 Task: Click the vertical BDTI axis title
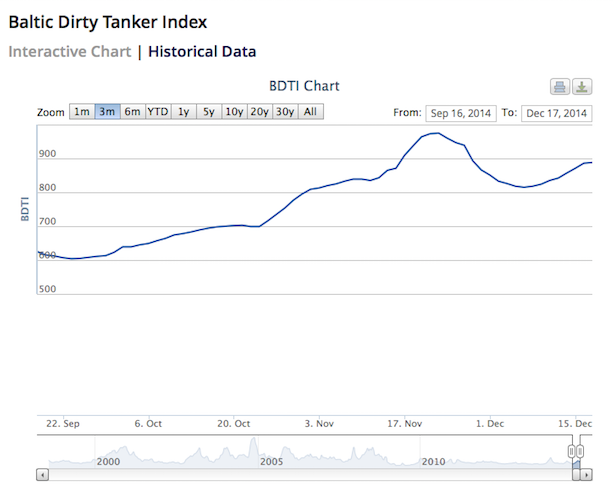point(25,209)
